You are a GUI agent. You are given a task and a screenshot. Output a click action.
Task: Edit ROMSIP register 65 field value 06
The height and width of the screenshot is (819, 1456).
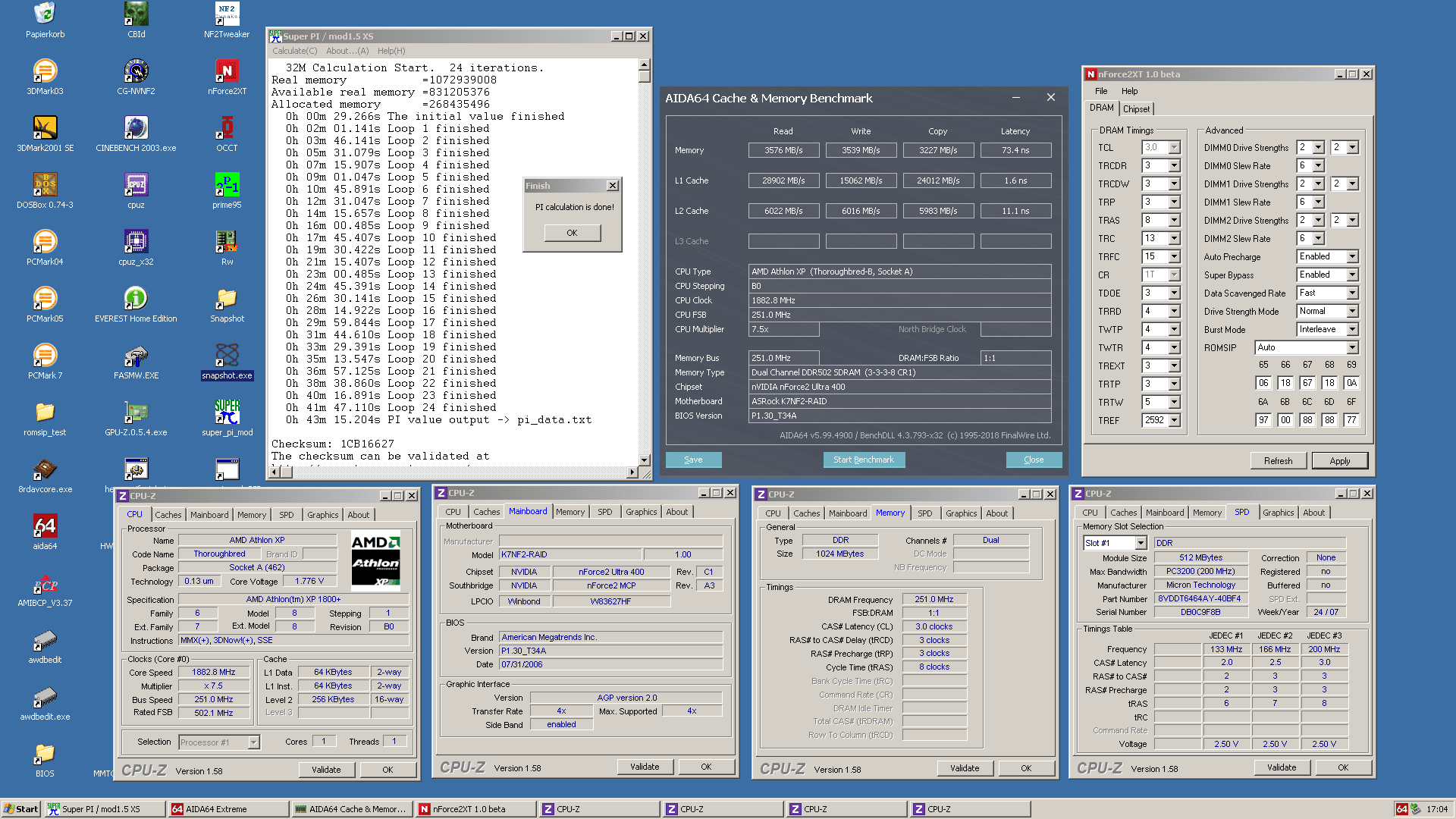click(1263, 383)
